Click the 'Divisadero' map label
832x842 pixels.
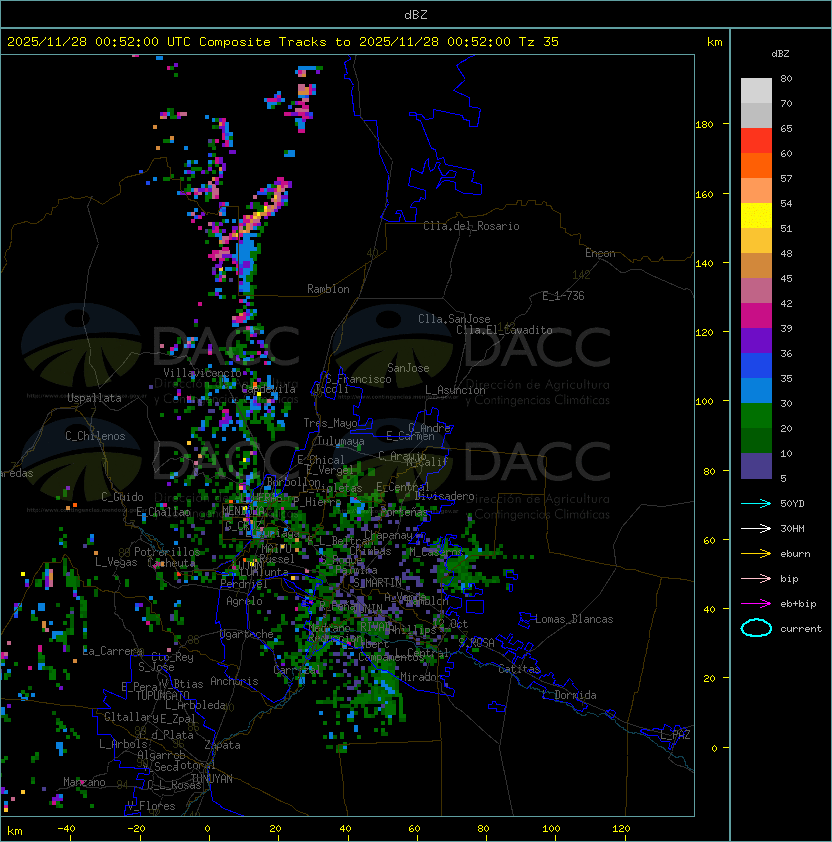[x=444, y=496]
